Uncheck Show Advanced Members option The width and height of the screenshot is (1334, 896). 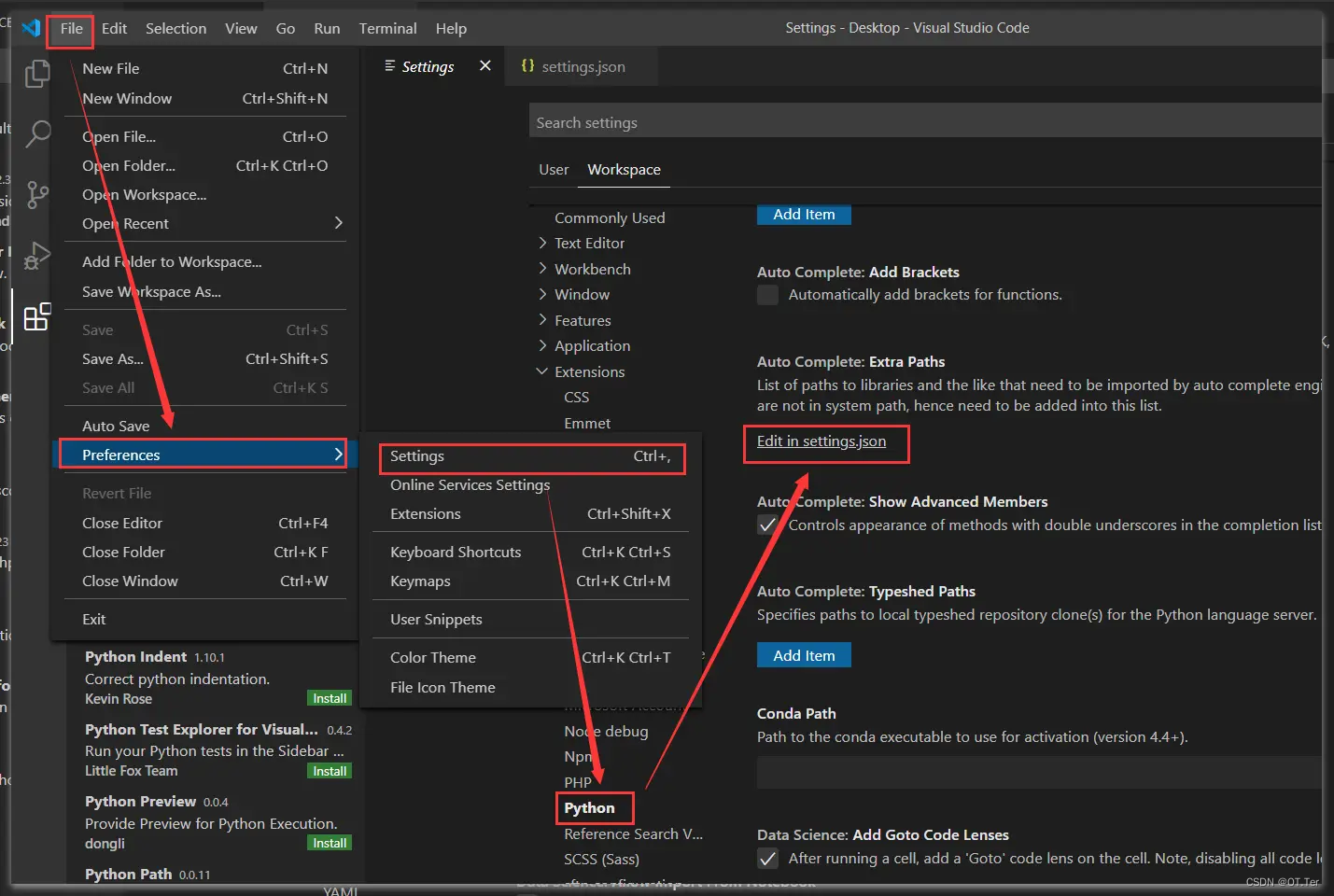click(x=767, y=525)
